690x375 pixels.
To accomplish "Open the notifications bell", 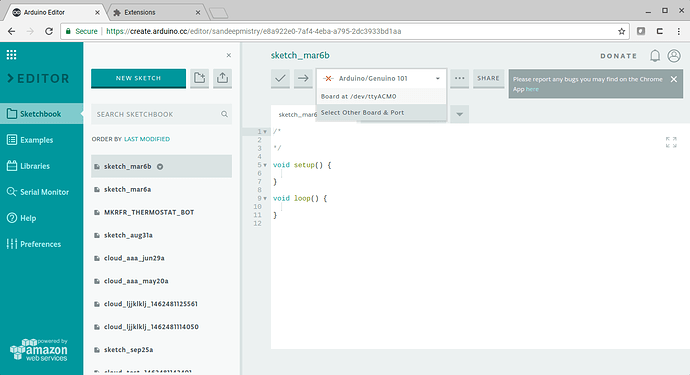I will click(655, 56).
